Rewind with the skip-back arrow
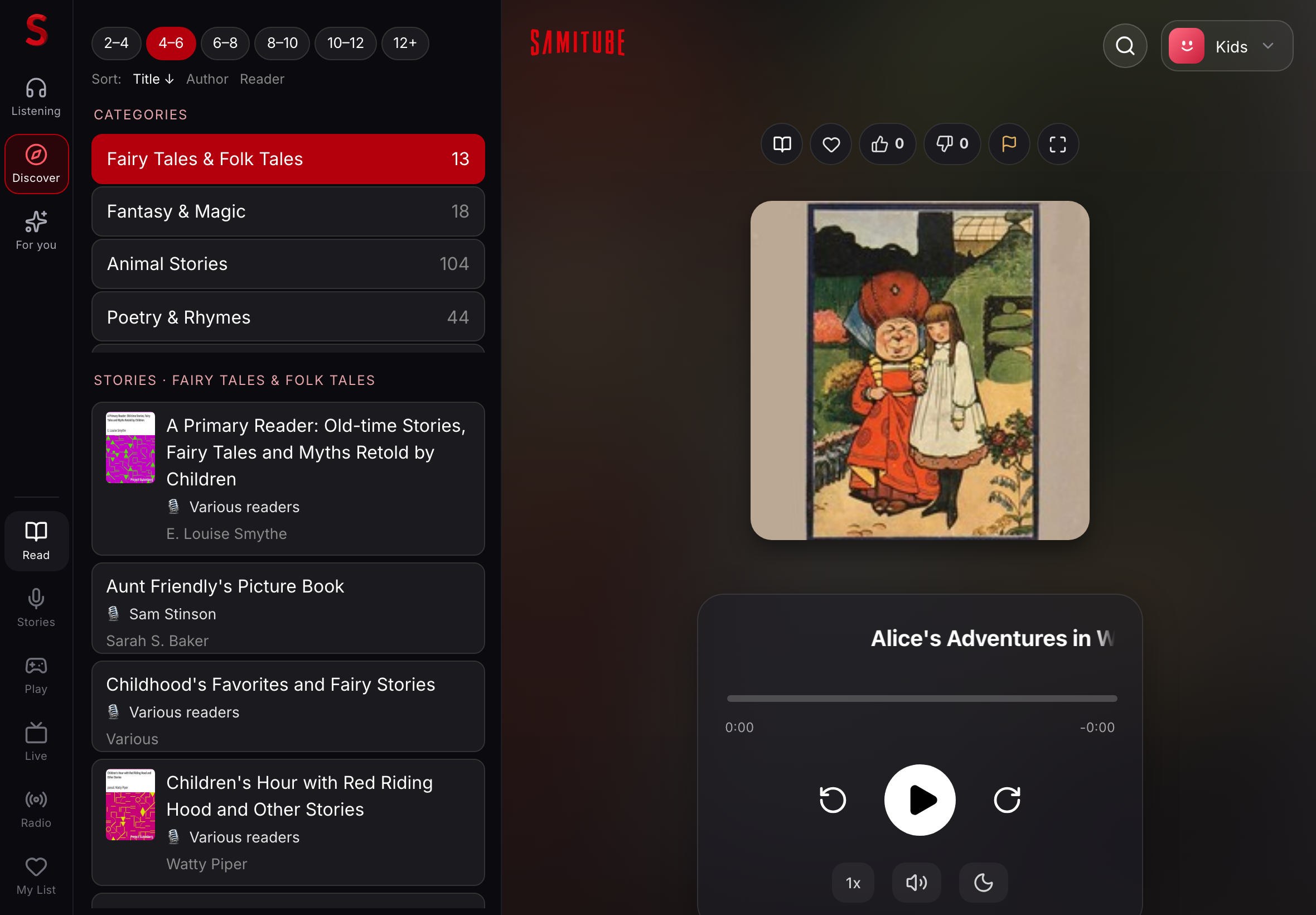Image resolution: width=1316 pixels, height=915 pixels. (x=833, y=800)
